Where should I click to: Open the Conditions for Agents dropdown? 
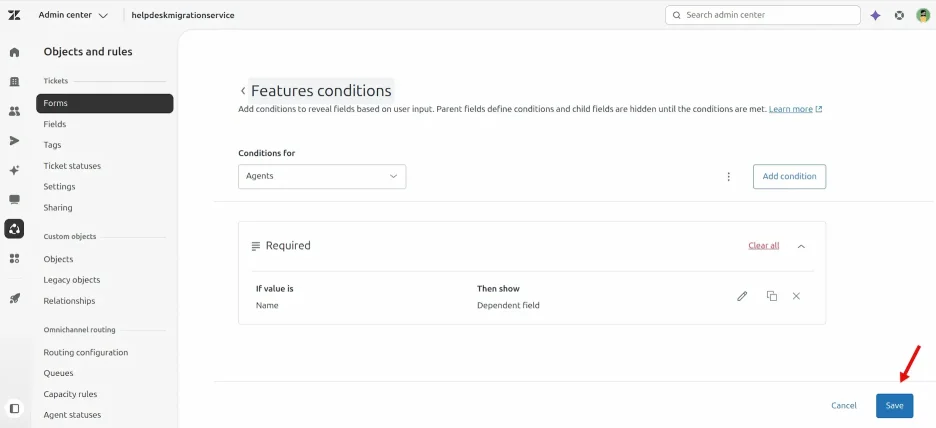[322, 177]
